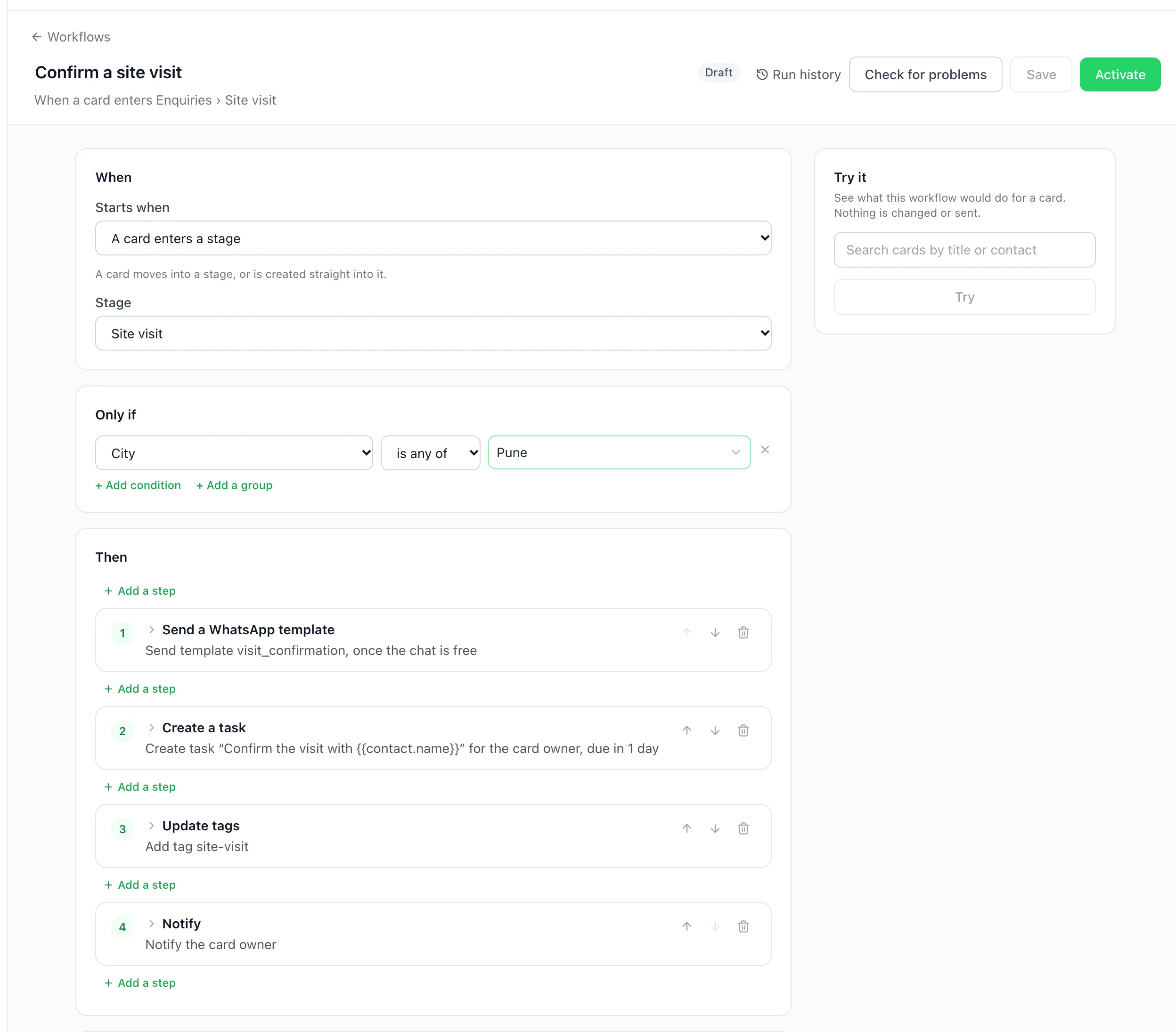
Task: Click the Save button
Action: click(1041, 75)
